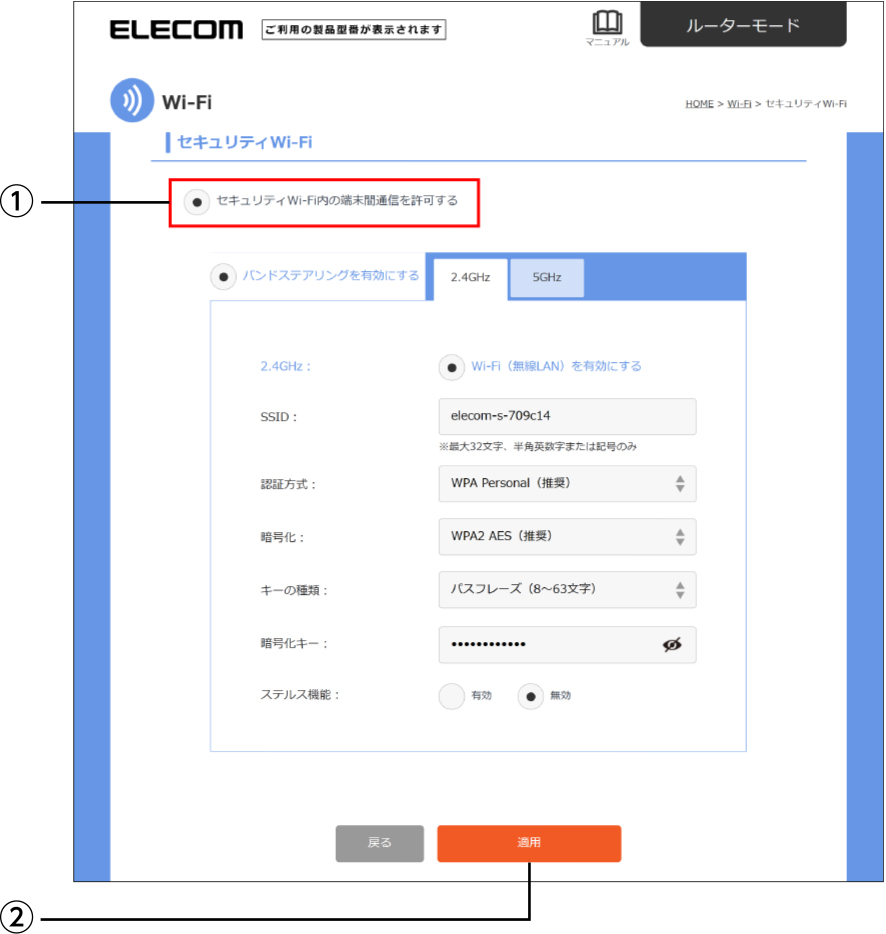The image size is (886, 934).
Task: Reveal the encryption key with the eye icon
Action: (672, 645)
